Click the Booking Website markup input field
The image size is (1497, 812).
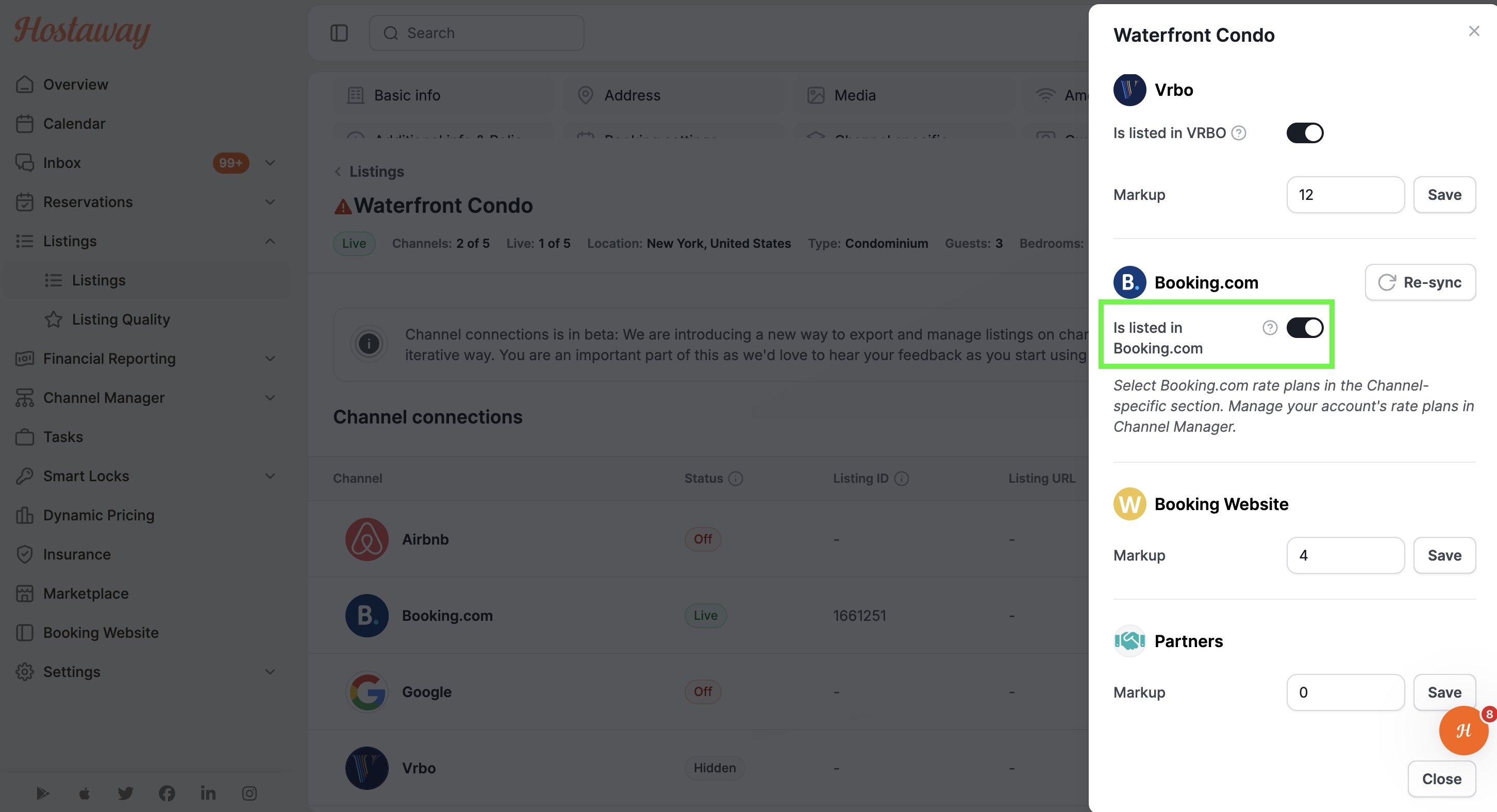1345,555
